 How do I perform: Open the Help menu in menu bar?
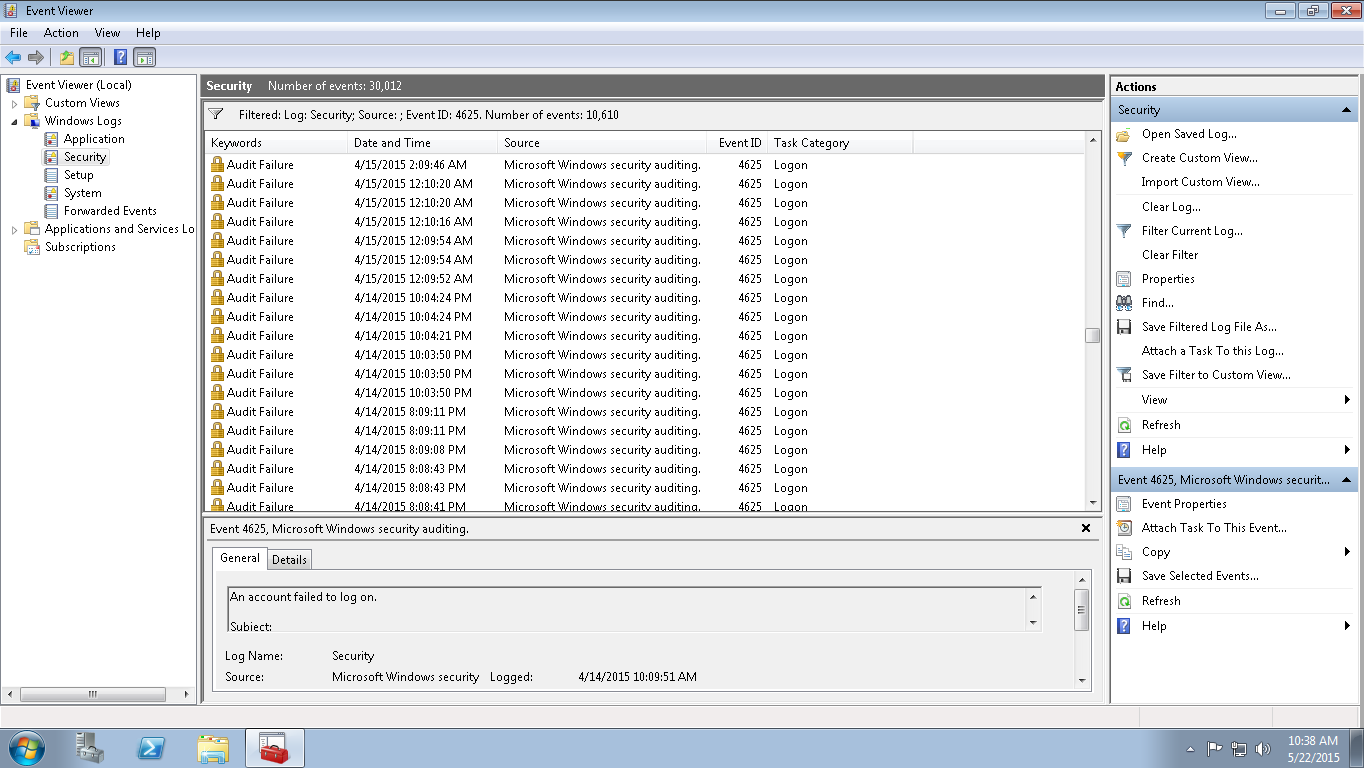click(148, 33)
